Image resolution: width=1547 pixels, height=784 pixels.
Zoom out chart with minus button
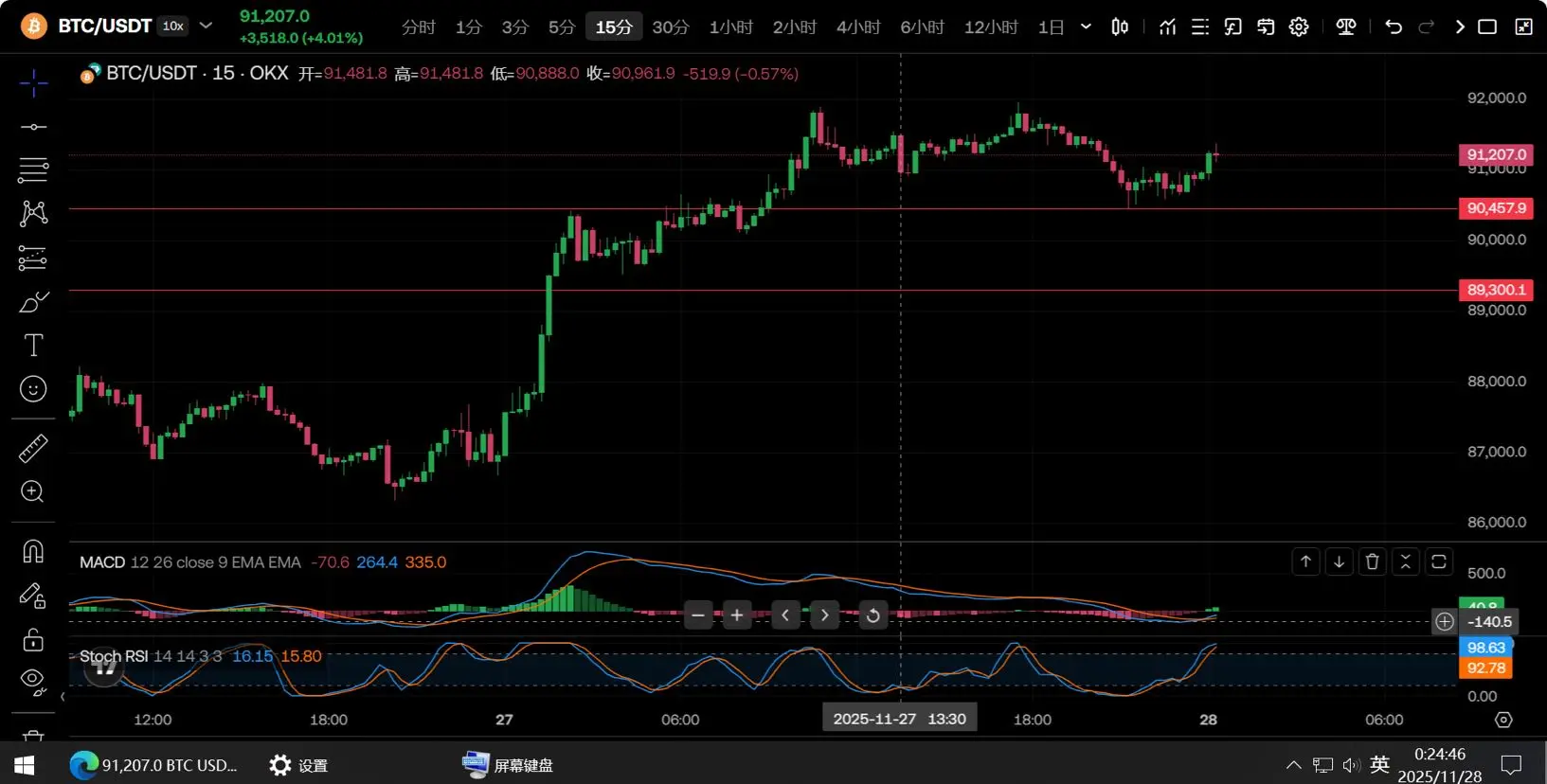[x=698, y=615]
